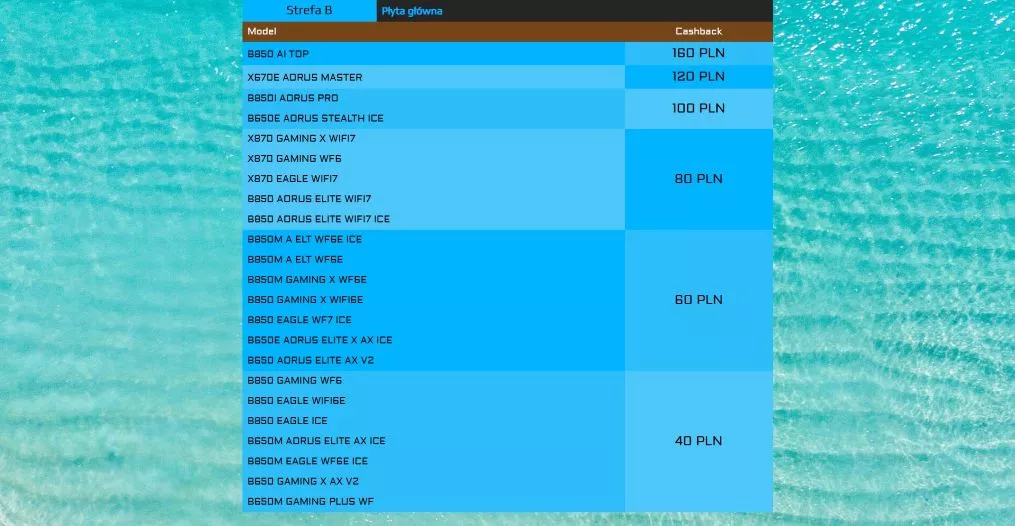Select the B650E AORUS STEALTH ICE row

(x=434, y=118)
